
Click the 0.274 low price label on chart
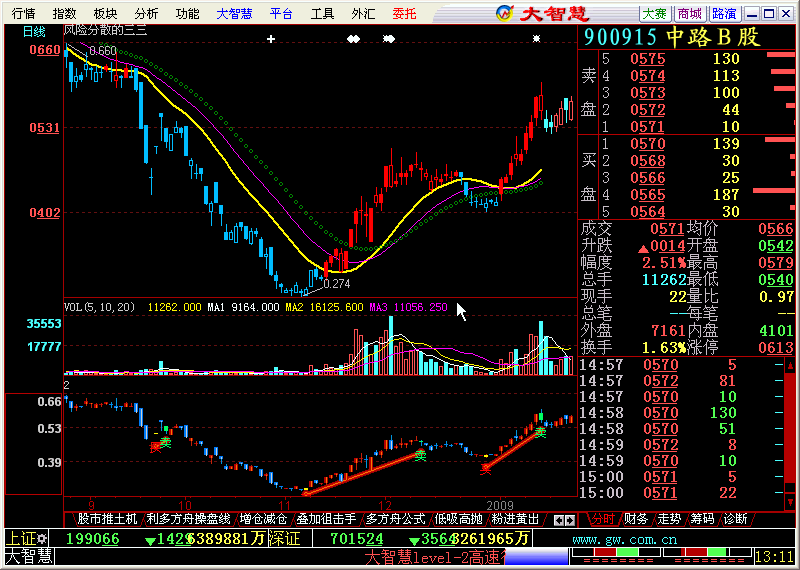pyautogui.click(x=337, y=284)
